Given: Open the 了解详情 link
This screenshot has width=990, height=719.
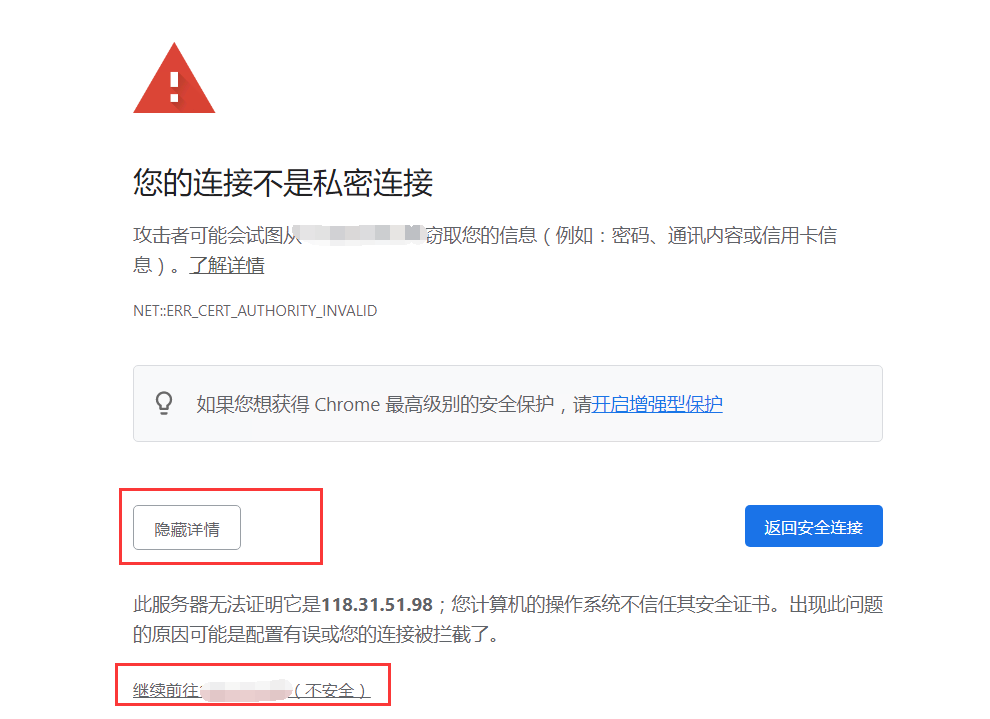Looking at the screenshot, I should click(x=227, y=265).
